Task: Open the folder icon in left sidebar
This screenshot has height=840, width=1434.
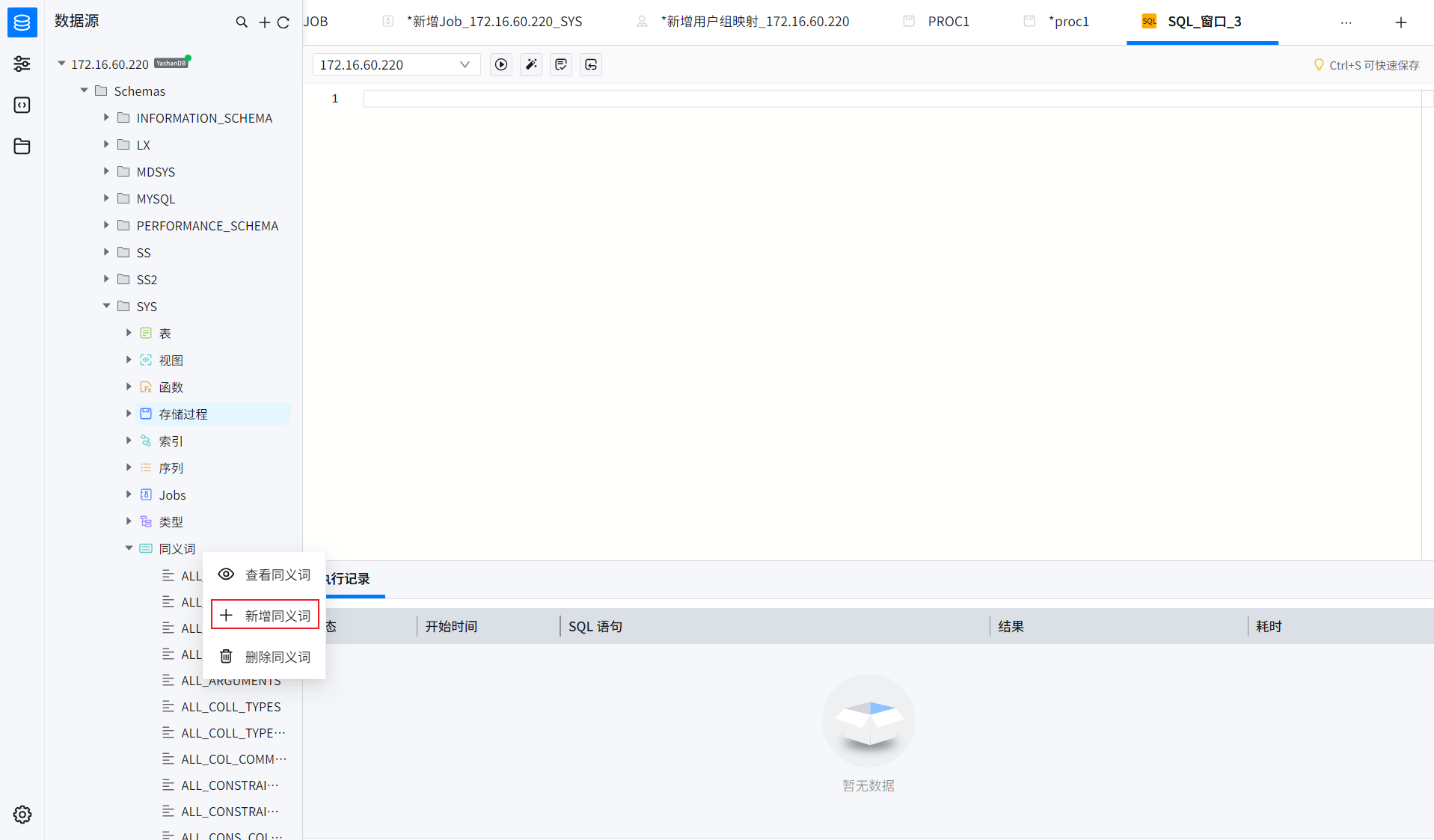Action: coord(22,146)
